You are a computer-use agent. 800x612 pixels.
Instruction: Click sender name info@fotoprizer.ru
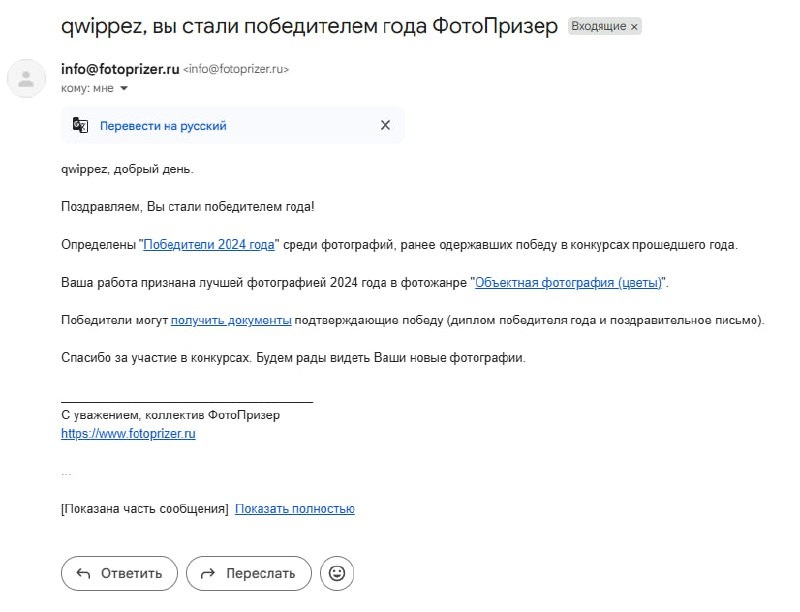click(120, 69)
